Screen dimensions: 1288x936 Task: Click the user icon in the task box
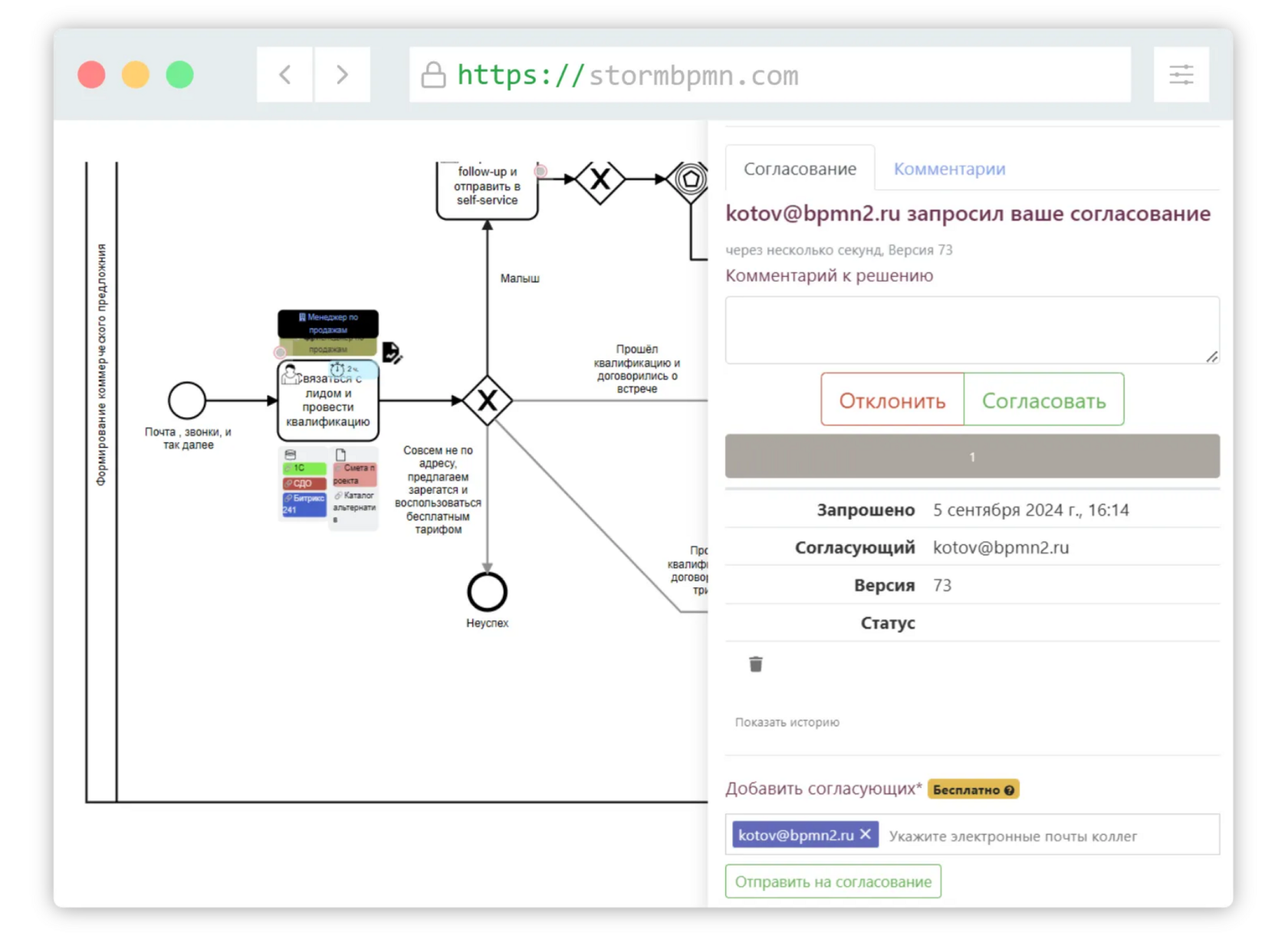click(290, 373)
